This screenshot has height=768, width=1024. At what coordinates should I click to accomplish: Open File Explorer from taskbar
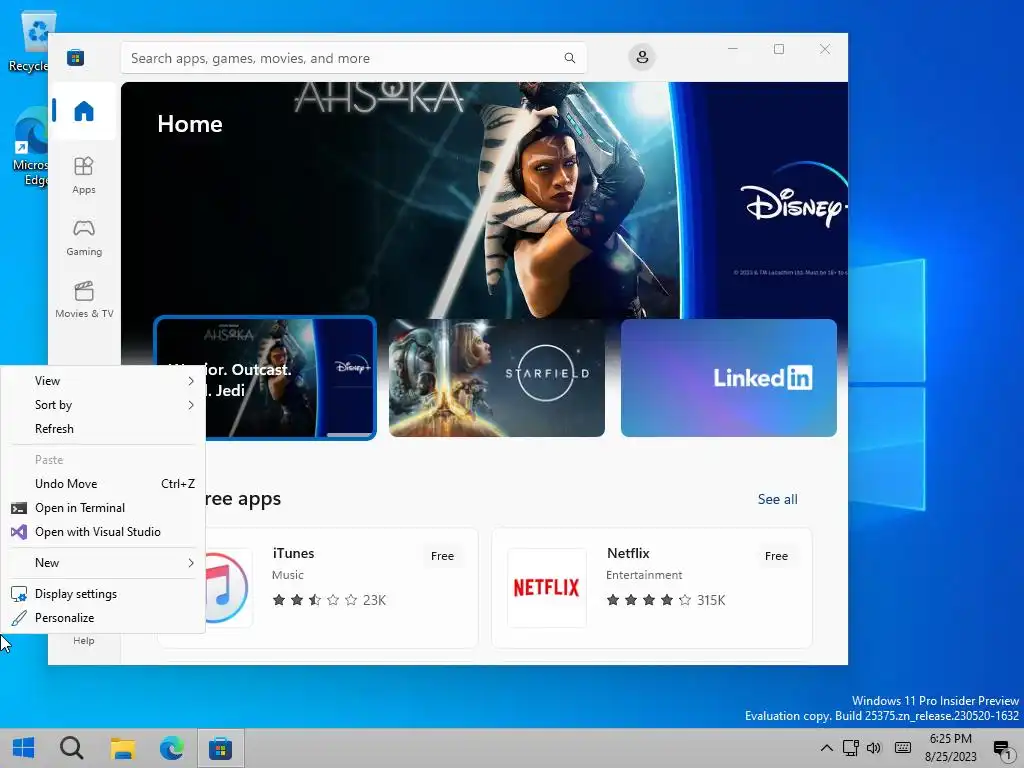point(122,748)
